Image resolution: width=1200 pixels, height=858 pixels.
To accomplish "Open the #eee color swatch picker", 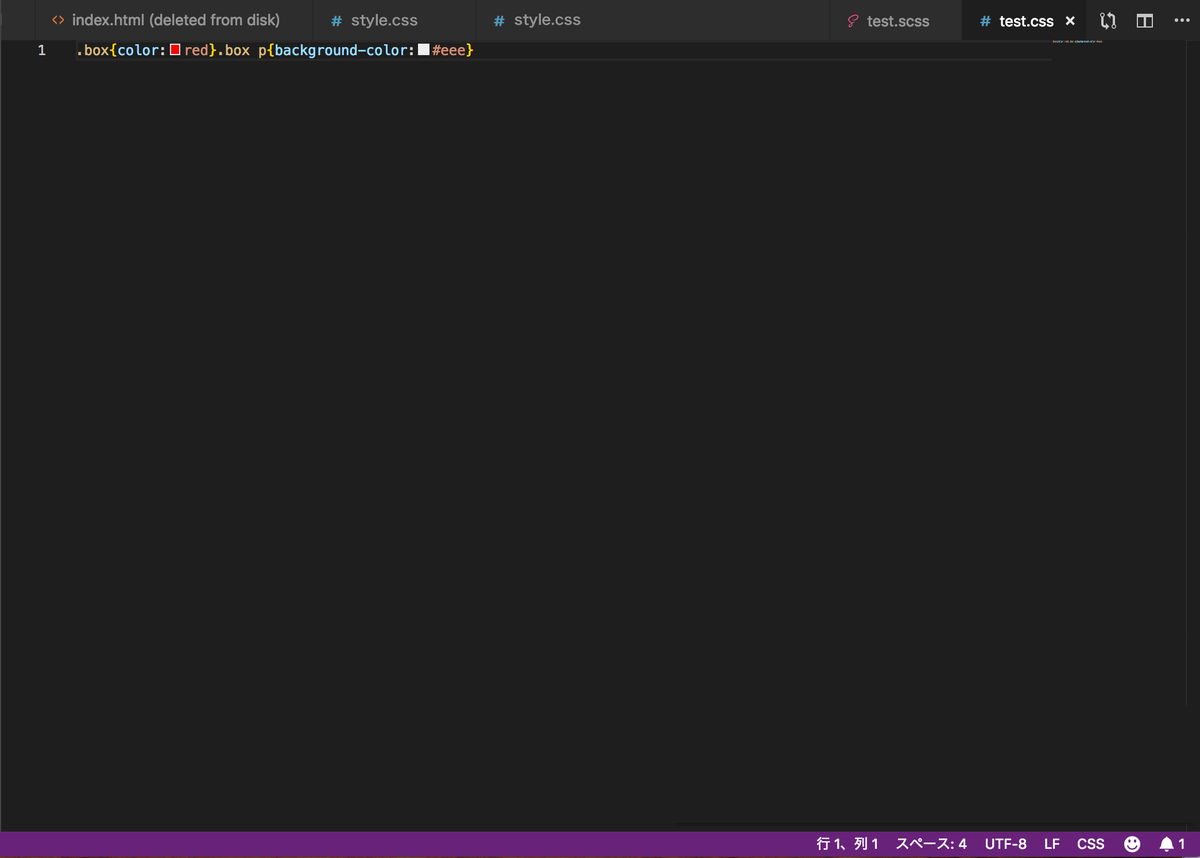I will point(423,49).
